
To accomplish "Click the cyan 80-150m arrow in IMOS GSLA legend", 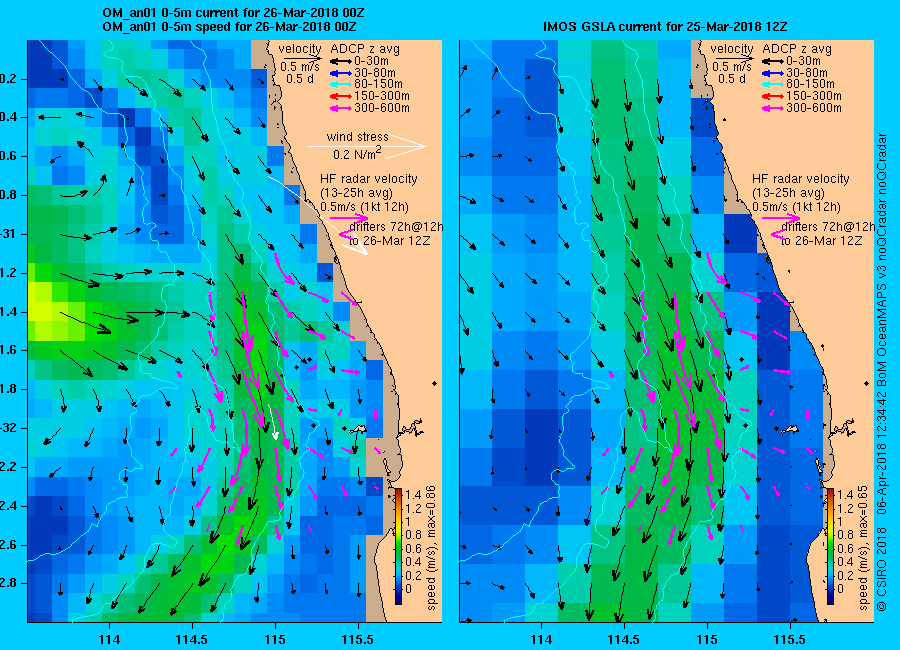I will (x=773, y=84).
